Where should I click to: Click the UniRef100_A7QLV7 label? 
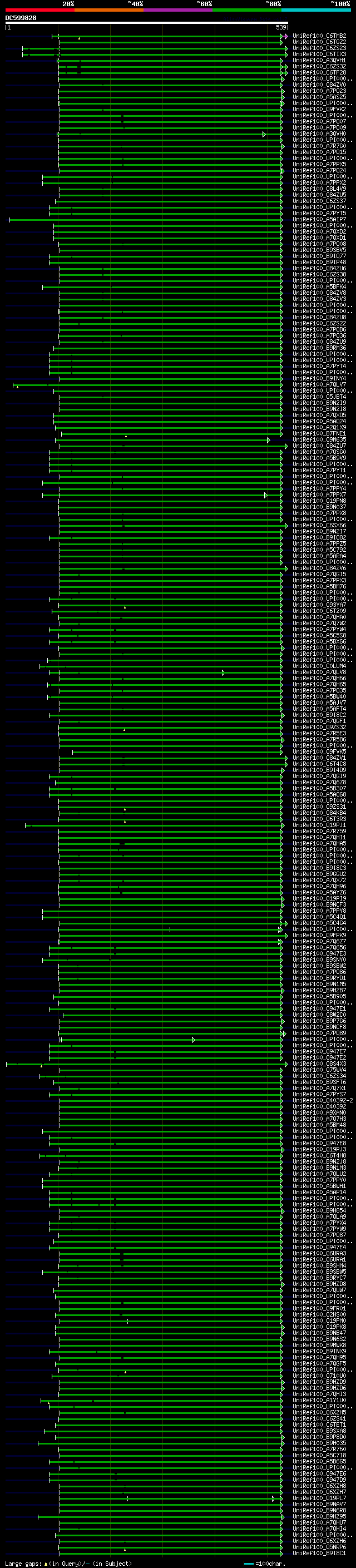(319, 384)
